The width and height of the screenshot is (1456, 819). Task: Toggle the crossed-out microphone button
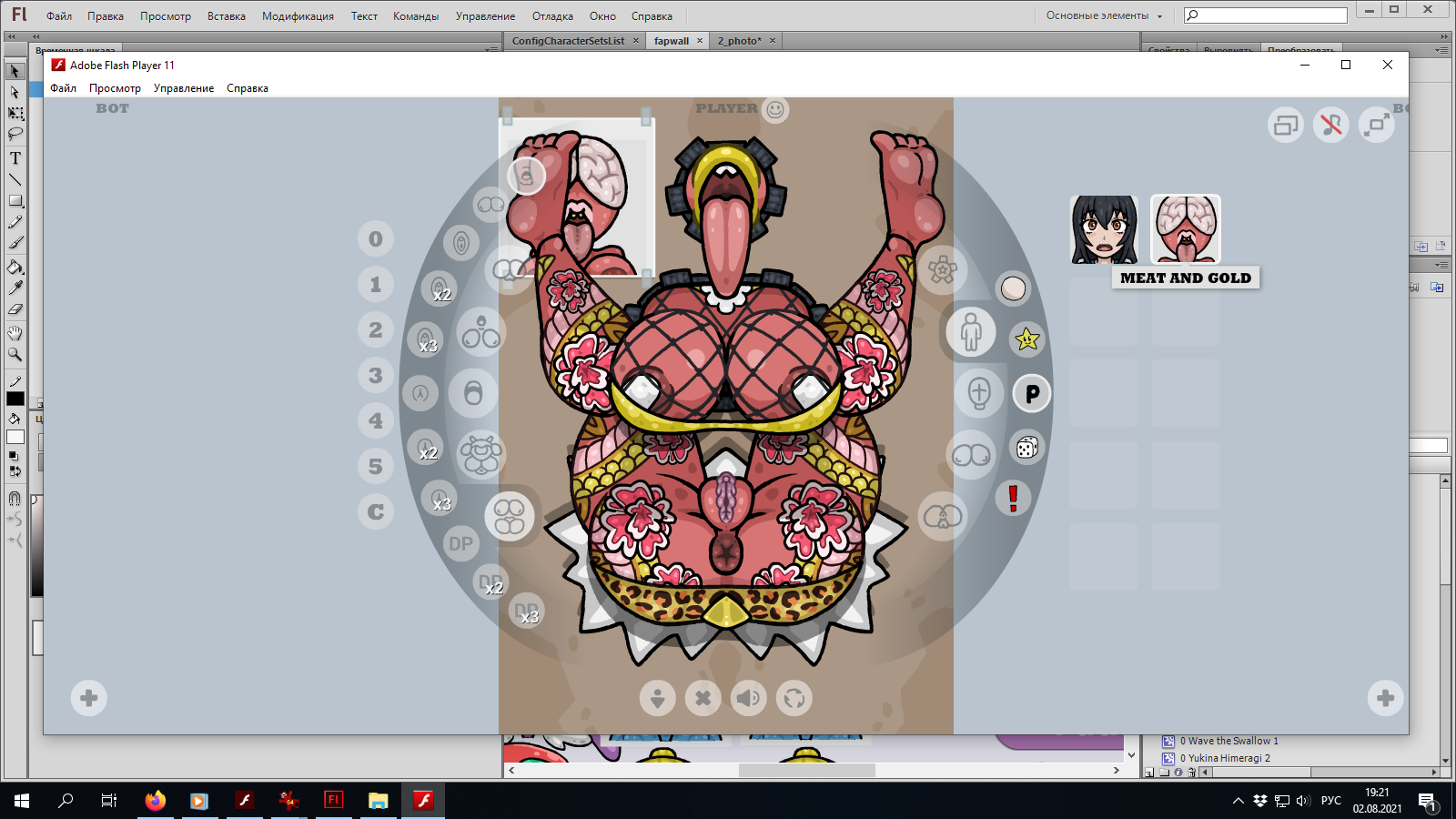[x=1331, y=125]
